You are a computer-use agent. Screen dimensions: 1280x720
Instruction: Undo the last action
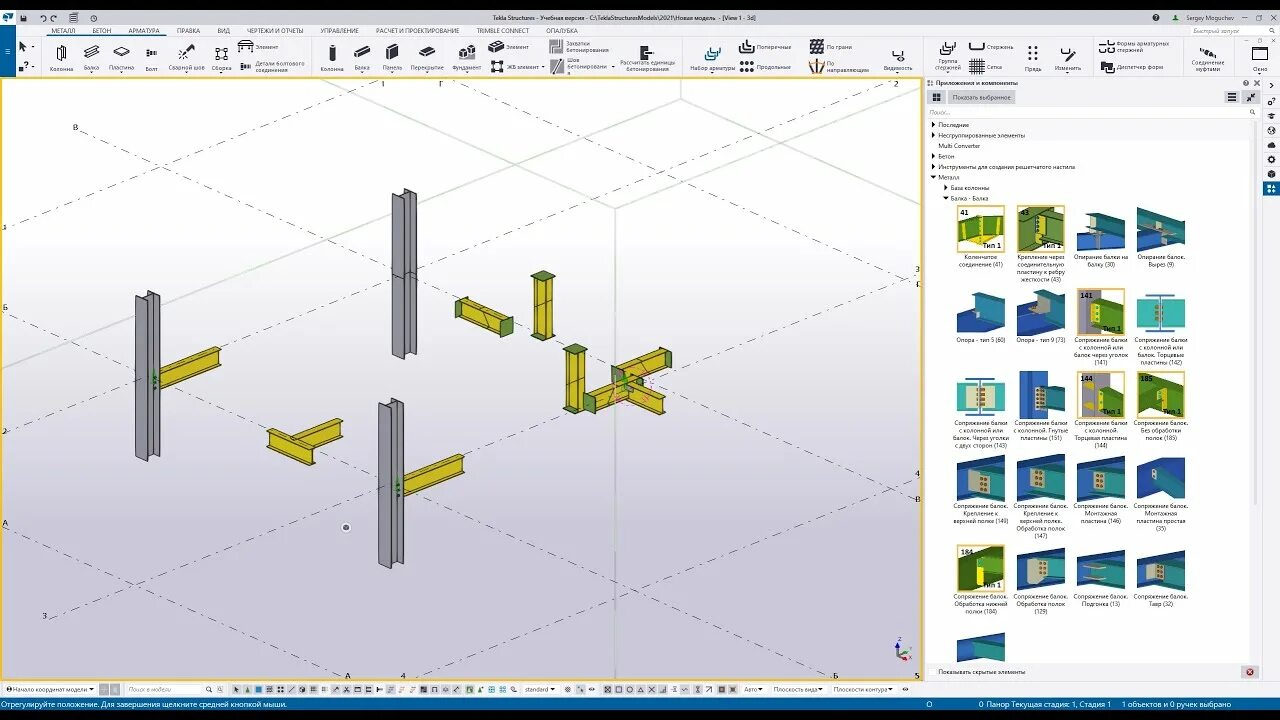pos(43,18)
